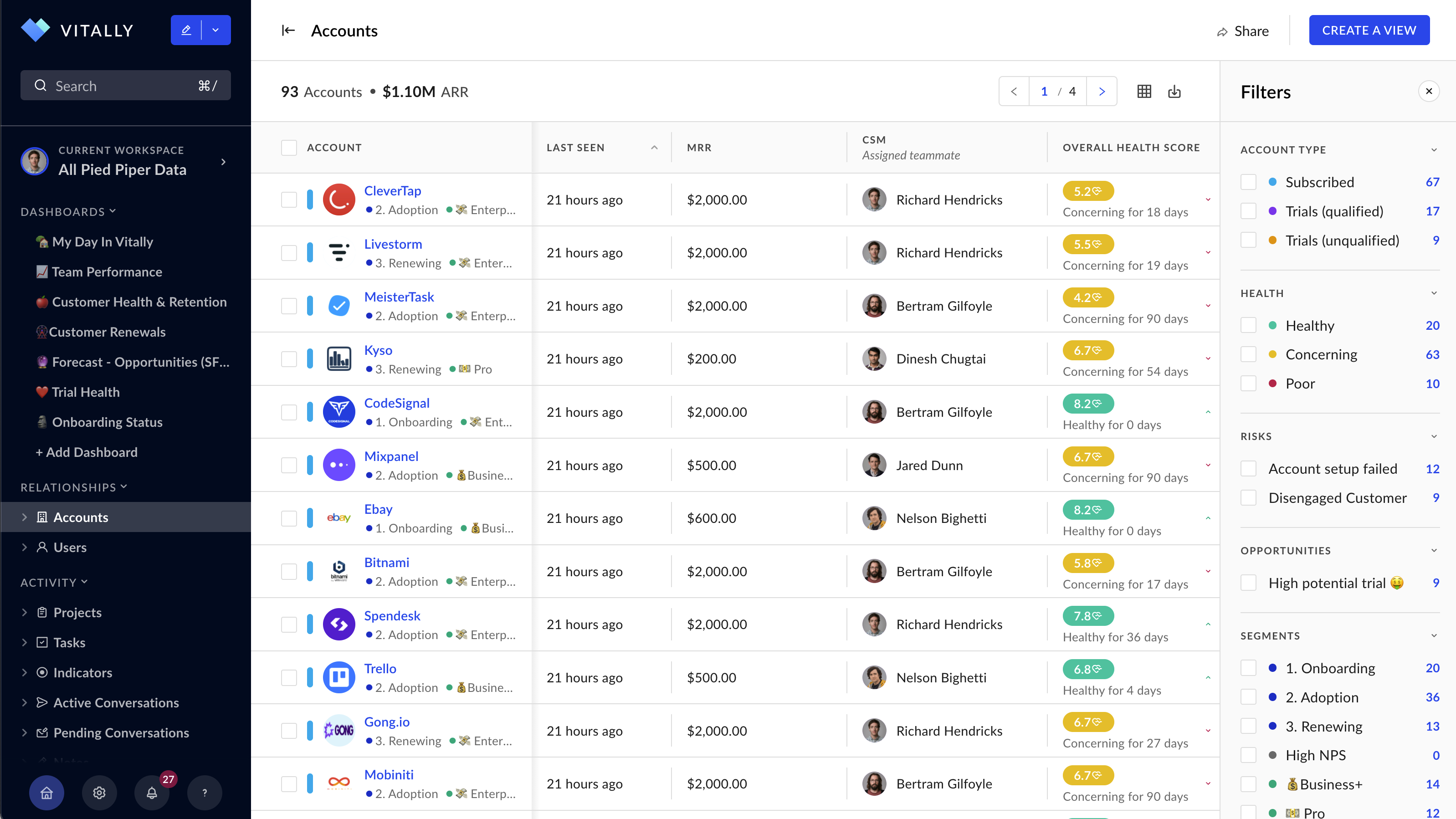Click Richard Hendricks avatar in CleverTap row
The height and width of the screenshot is (819, 1456).
[874, 200]
